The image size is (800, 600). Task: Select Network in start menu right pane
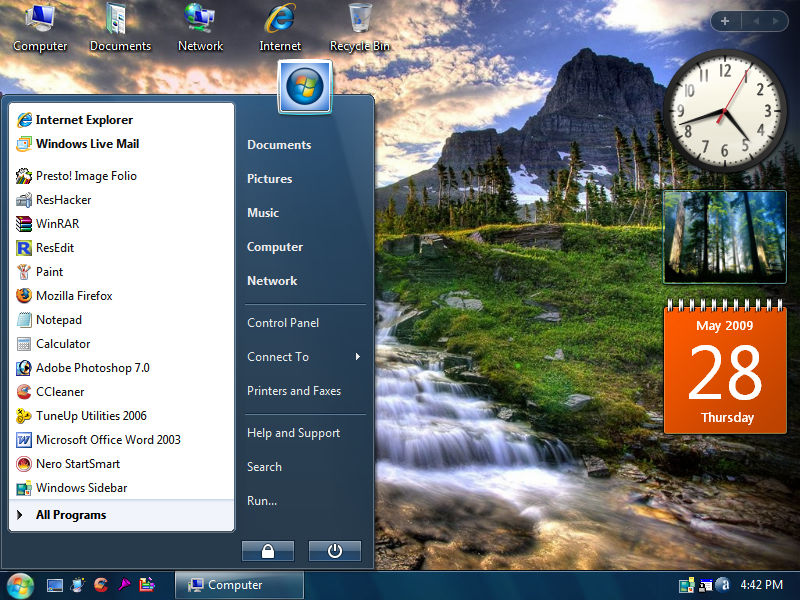(x=272, y=281)
